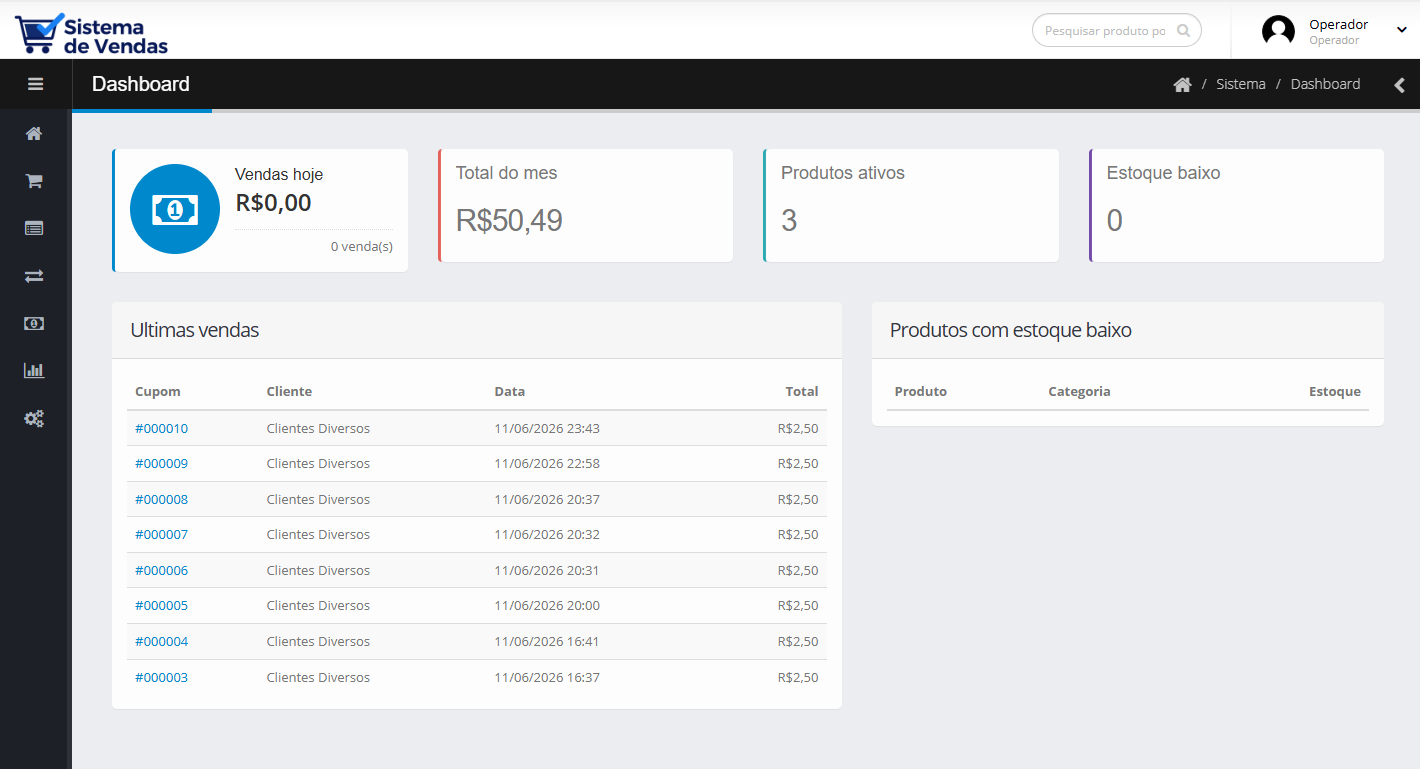This screenshot has height=769, width=1420.
Task: Open the money bill sidebar icon
Action: point(34,323)
